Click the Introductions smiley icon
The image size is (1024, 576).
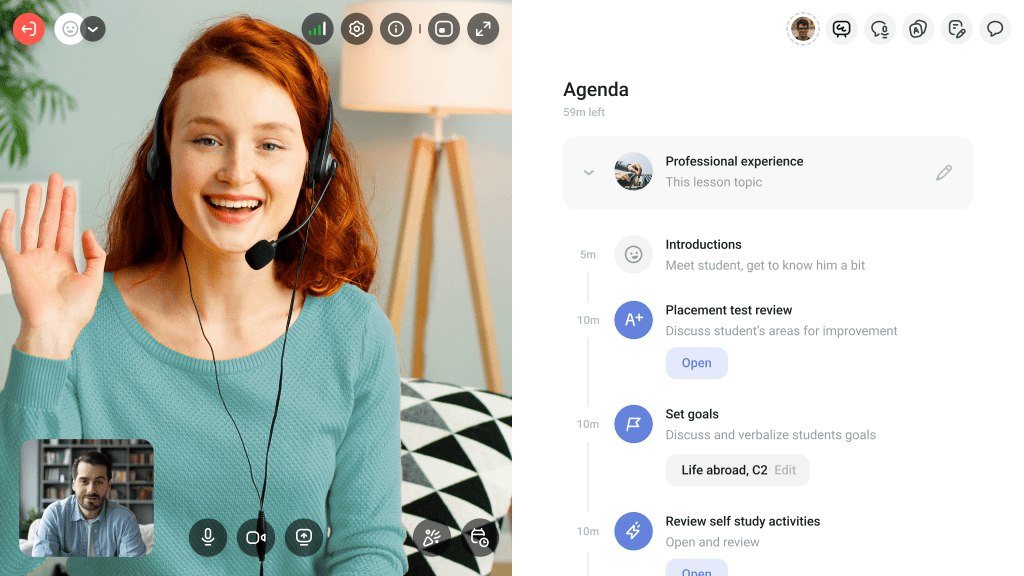tap(633, 254)
